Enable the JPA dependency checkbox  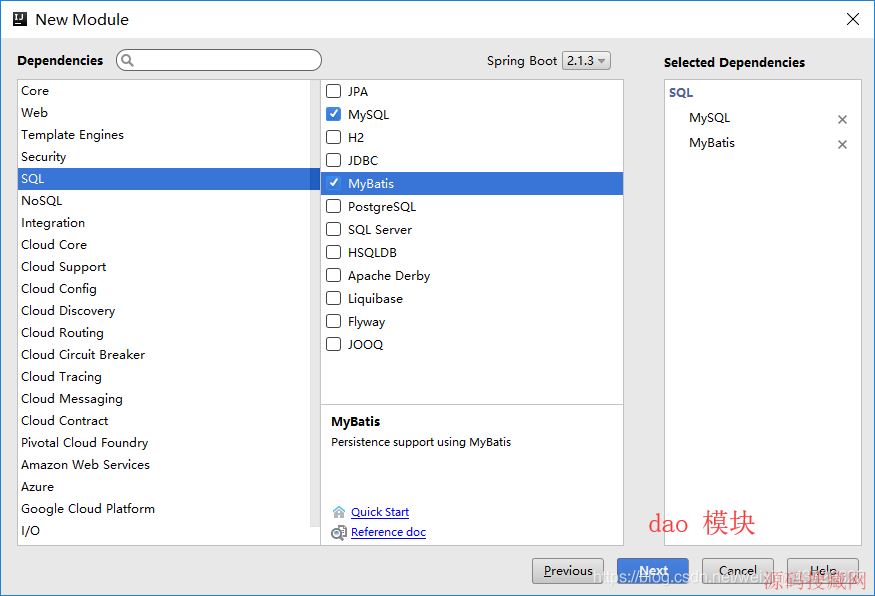coord(334,91)
